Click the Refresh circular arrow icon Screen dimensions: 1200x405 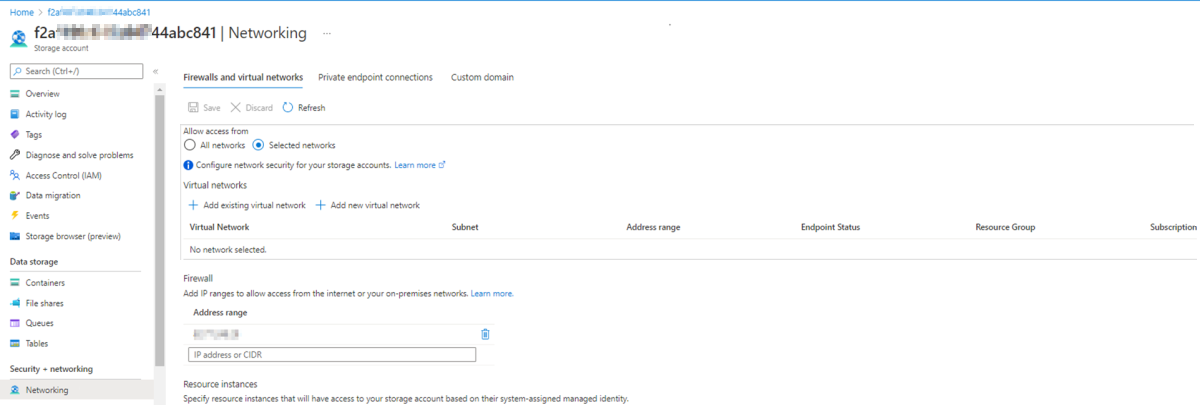point(288,107)
